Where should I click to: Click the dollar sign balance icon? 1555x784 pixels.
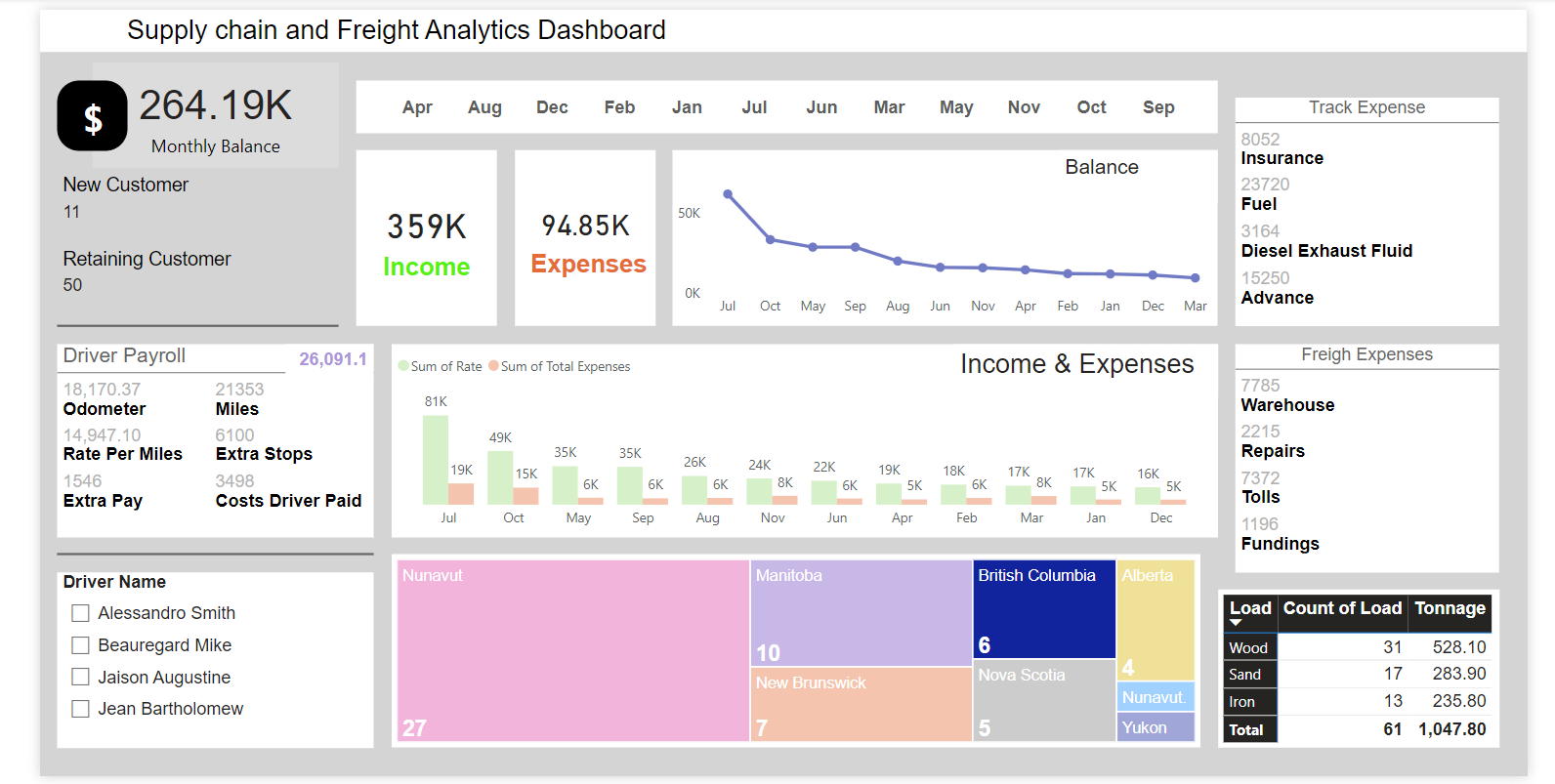coord(92,116)
